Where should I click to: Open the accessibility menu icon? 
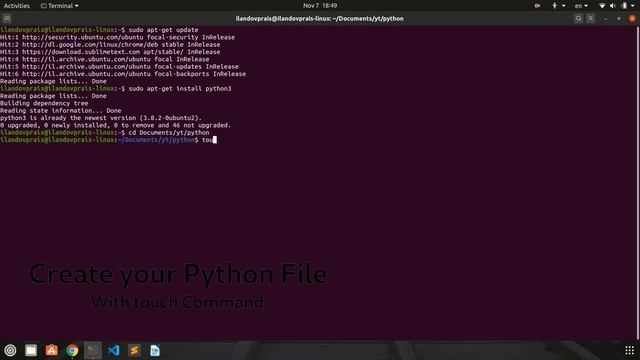tap(554, 6)
